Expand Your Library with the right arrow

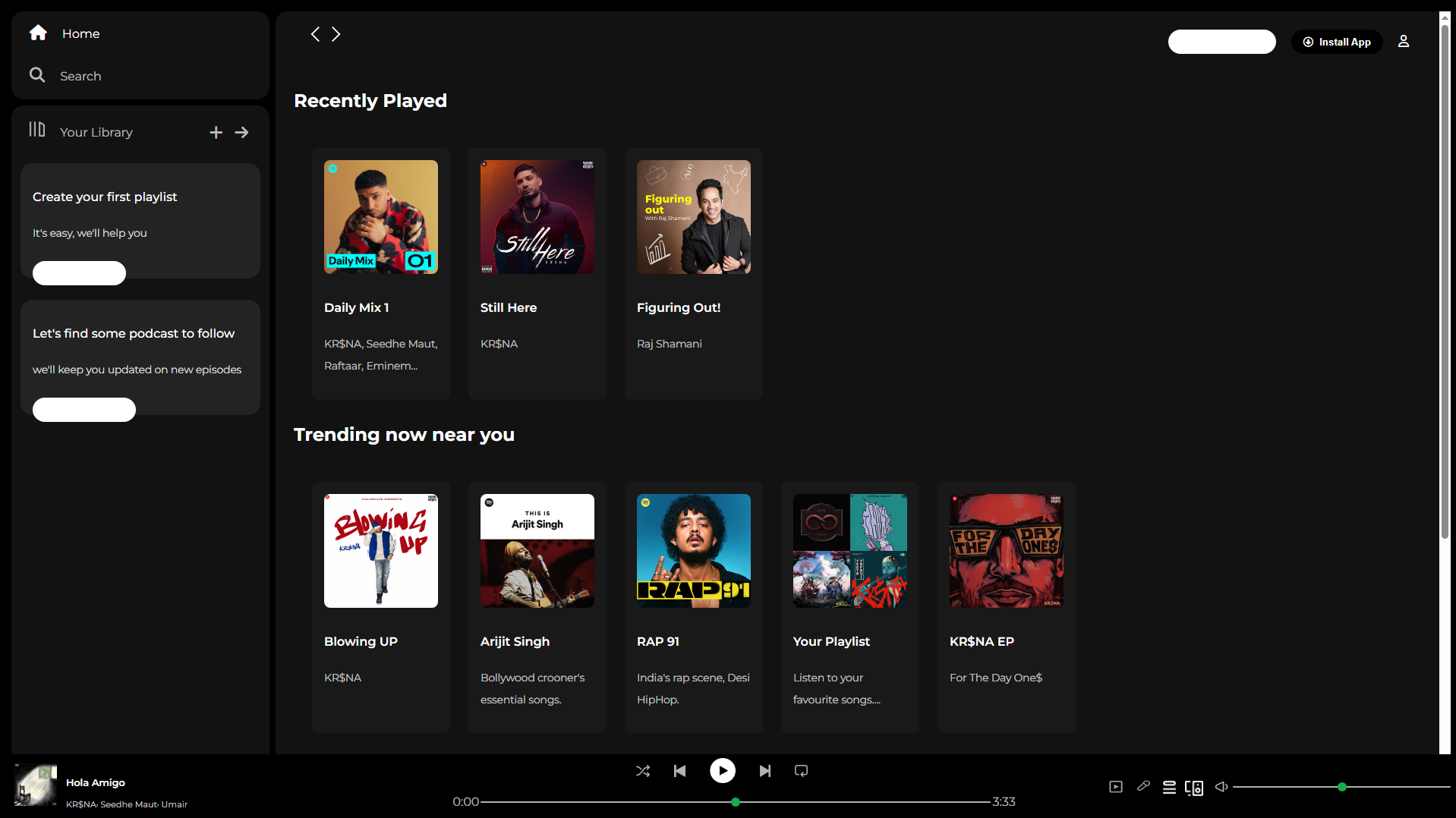coord(242,133)
